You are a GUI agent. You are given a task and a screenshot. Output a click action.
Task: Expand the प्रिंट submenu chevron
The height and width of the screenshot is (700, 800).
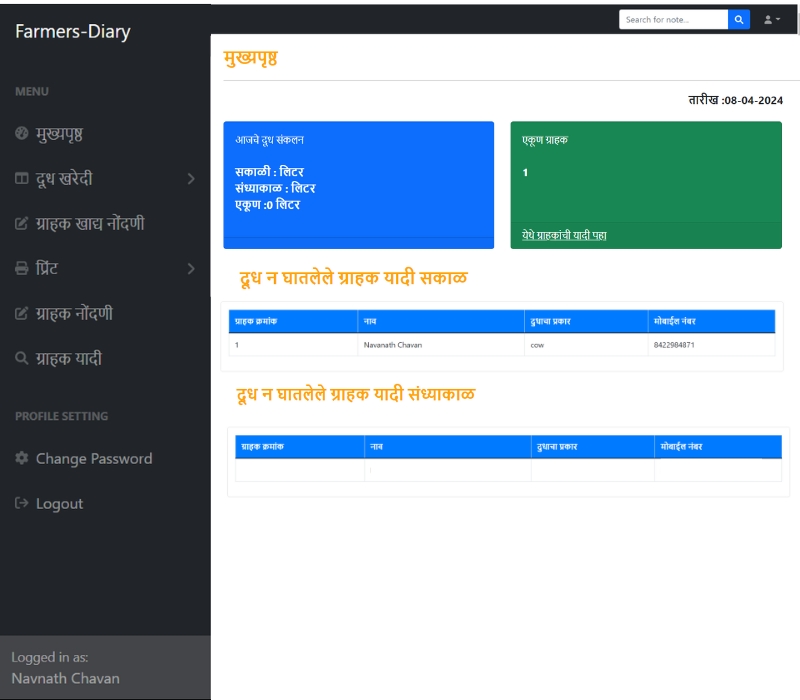tap(191, 269)
